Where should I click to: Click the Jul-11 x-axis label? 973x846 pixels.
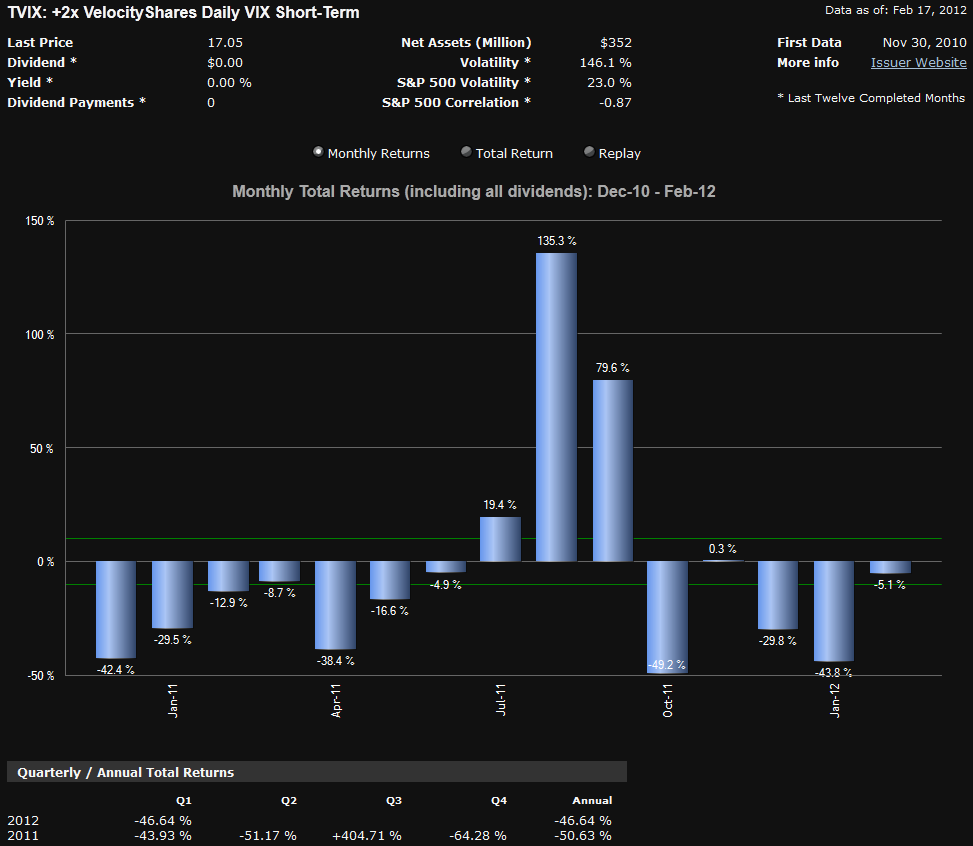(501, 700)
